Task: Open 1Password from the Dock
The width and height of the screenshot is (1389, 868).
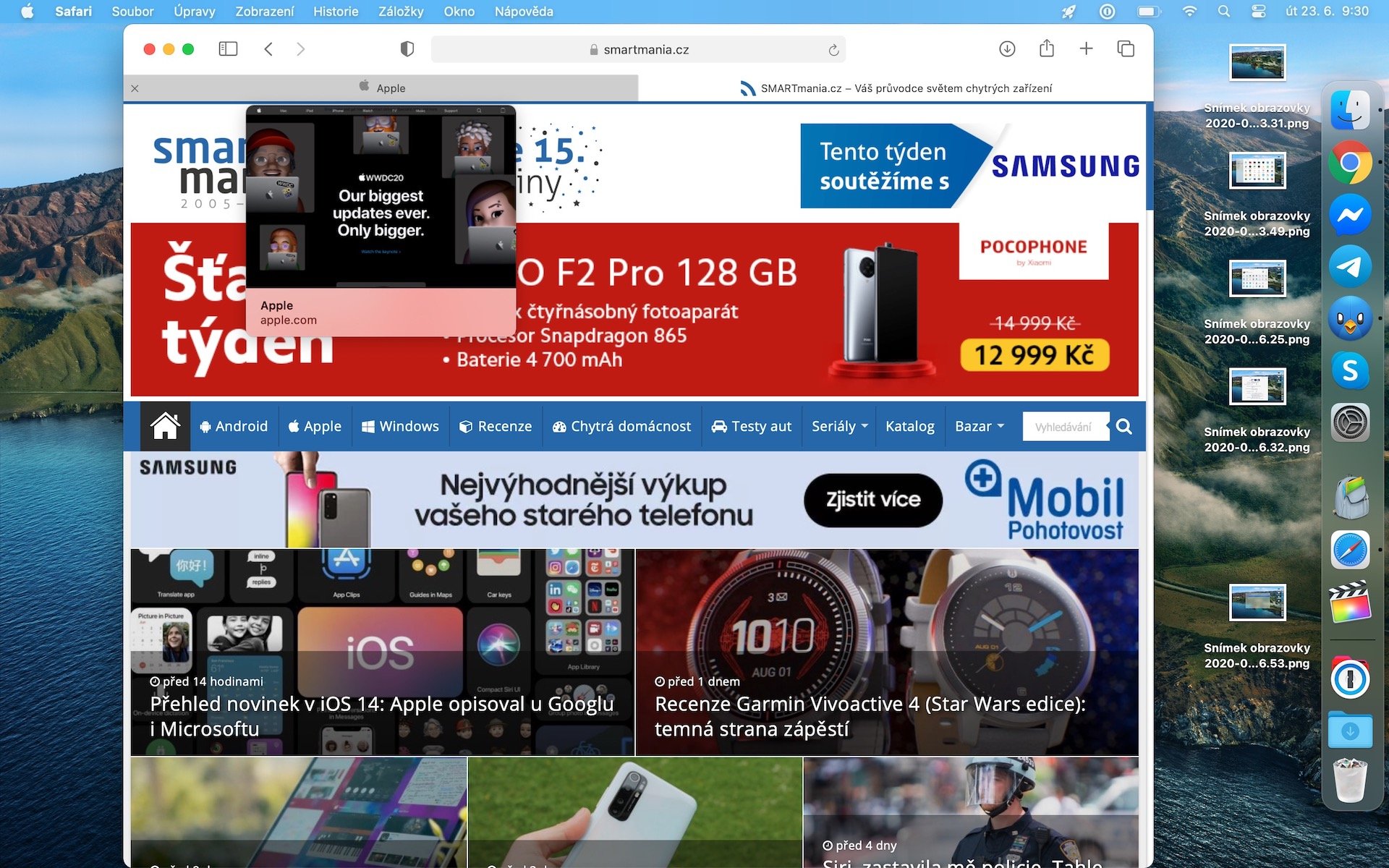Action: [1350, 679]
